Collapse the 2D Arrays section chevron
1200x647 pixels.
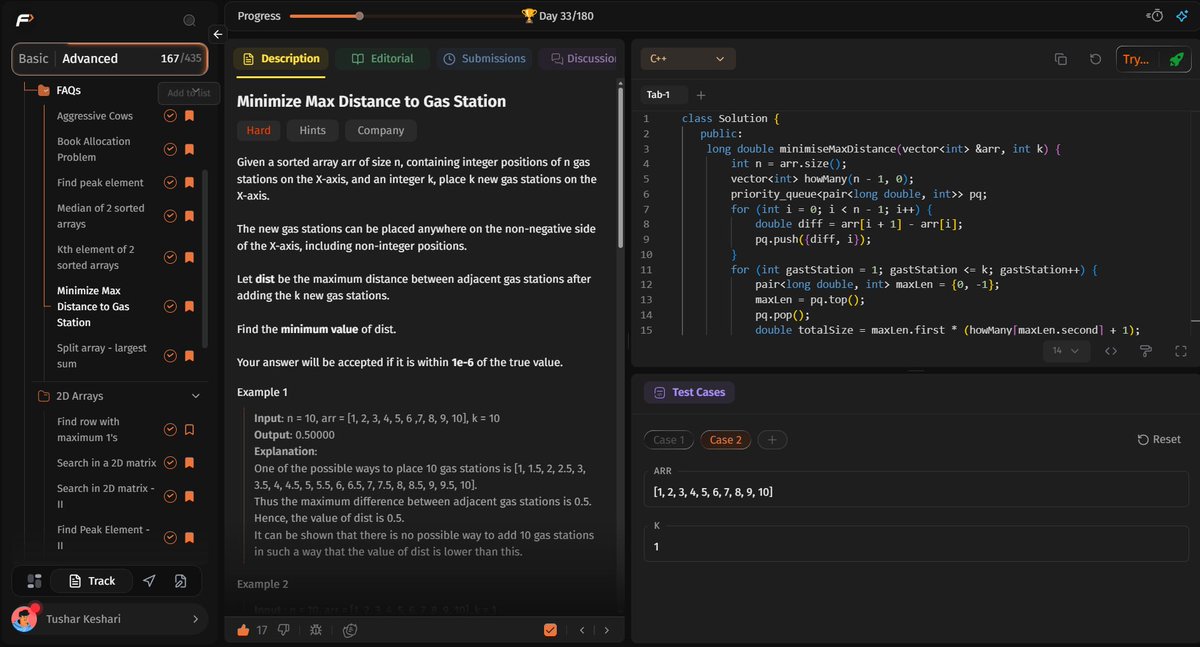coord(196,397)
